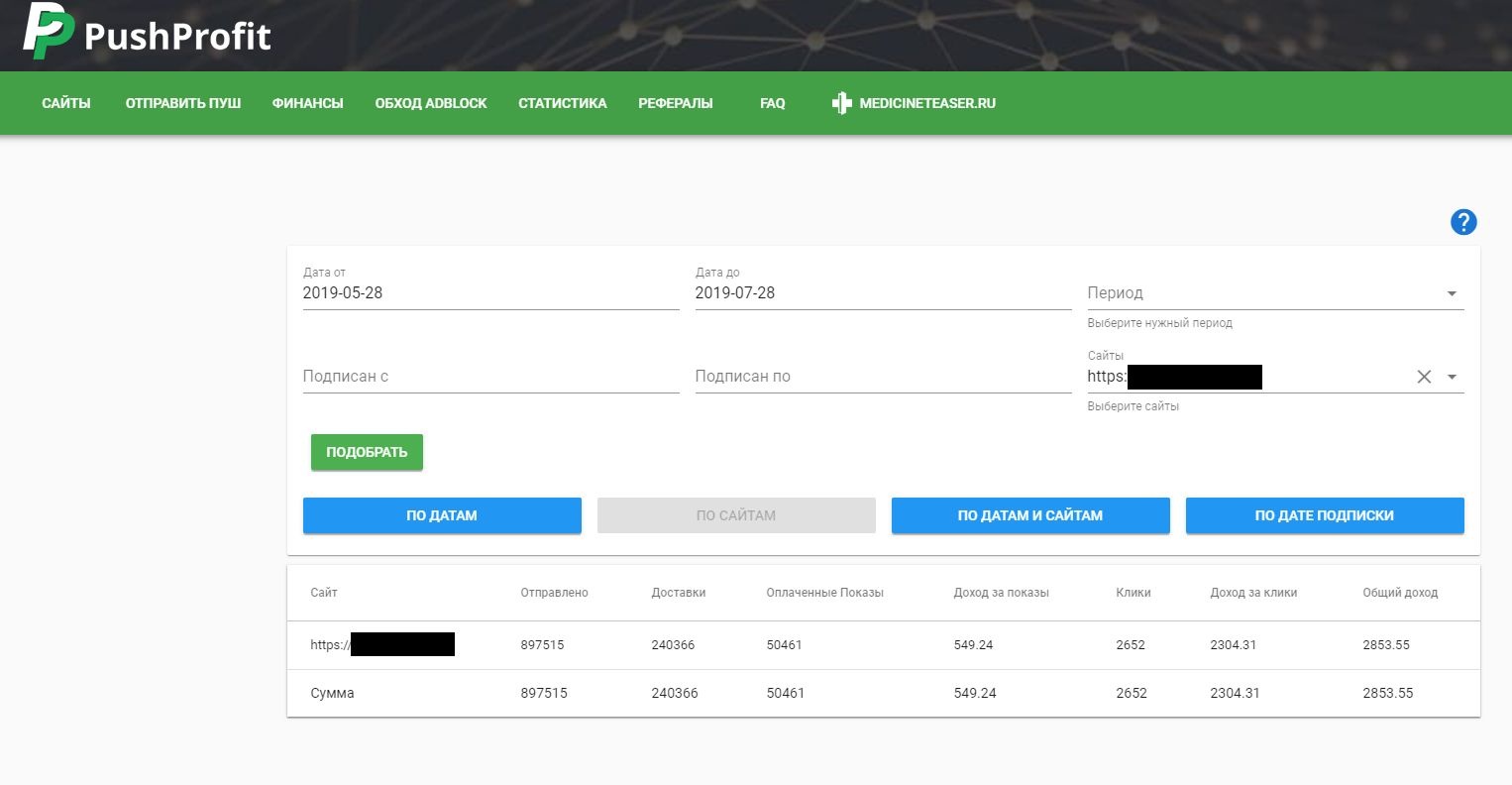This screenshot has width=1512, height=785.
Task: Click 897515 in the Сумма row
Action: pos(544,693)
